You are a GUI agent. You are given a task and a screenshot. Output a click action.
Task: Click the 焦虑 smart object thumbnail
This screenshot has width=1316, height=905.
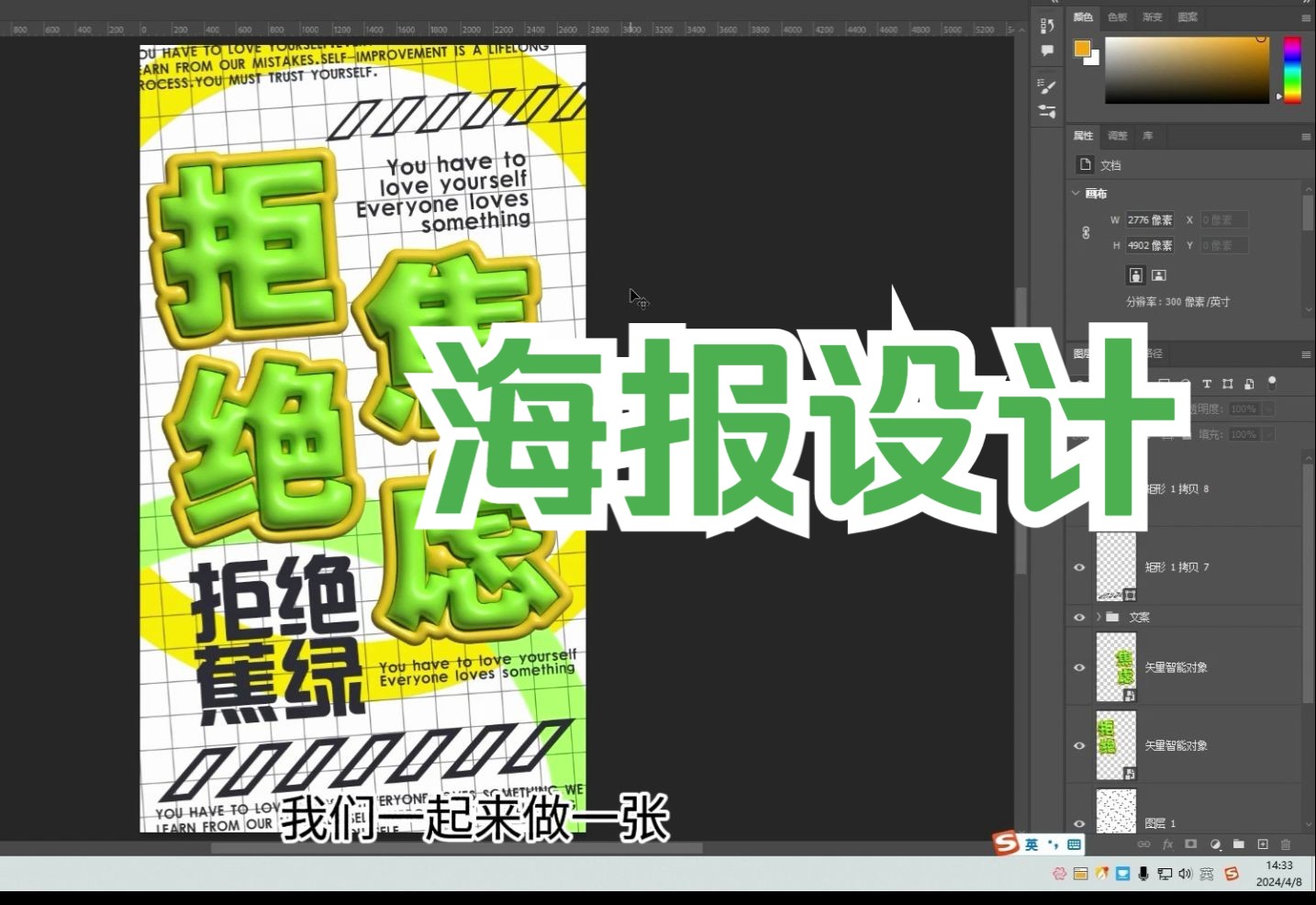click(x=1117, y=667)
